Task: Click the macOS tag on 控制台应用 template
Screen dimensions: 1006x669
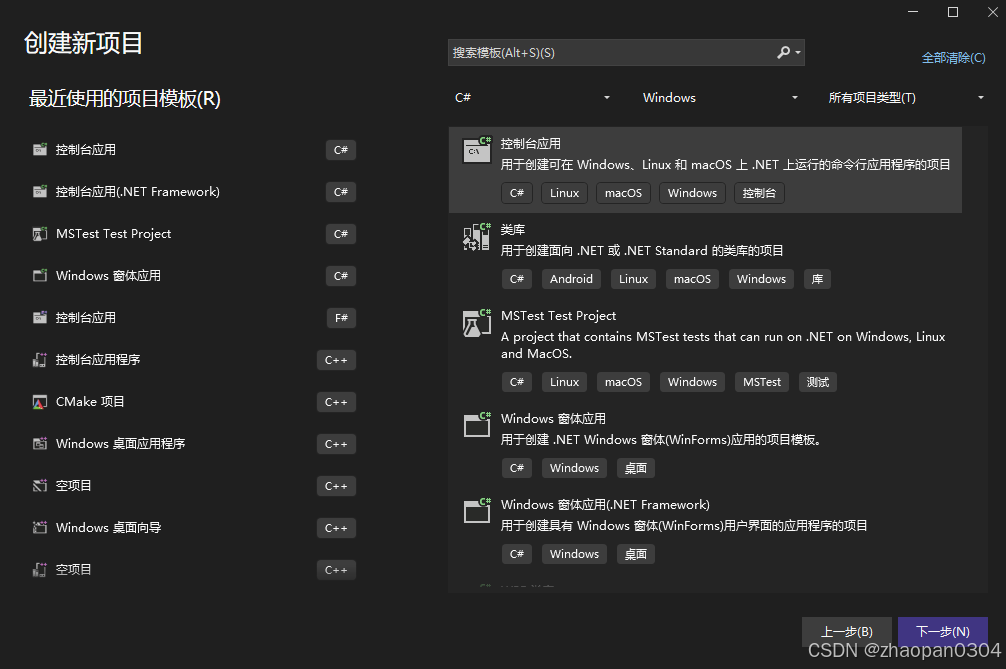Action: click(x=623, y=193)
